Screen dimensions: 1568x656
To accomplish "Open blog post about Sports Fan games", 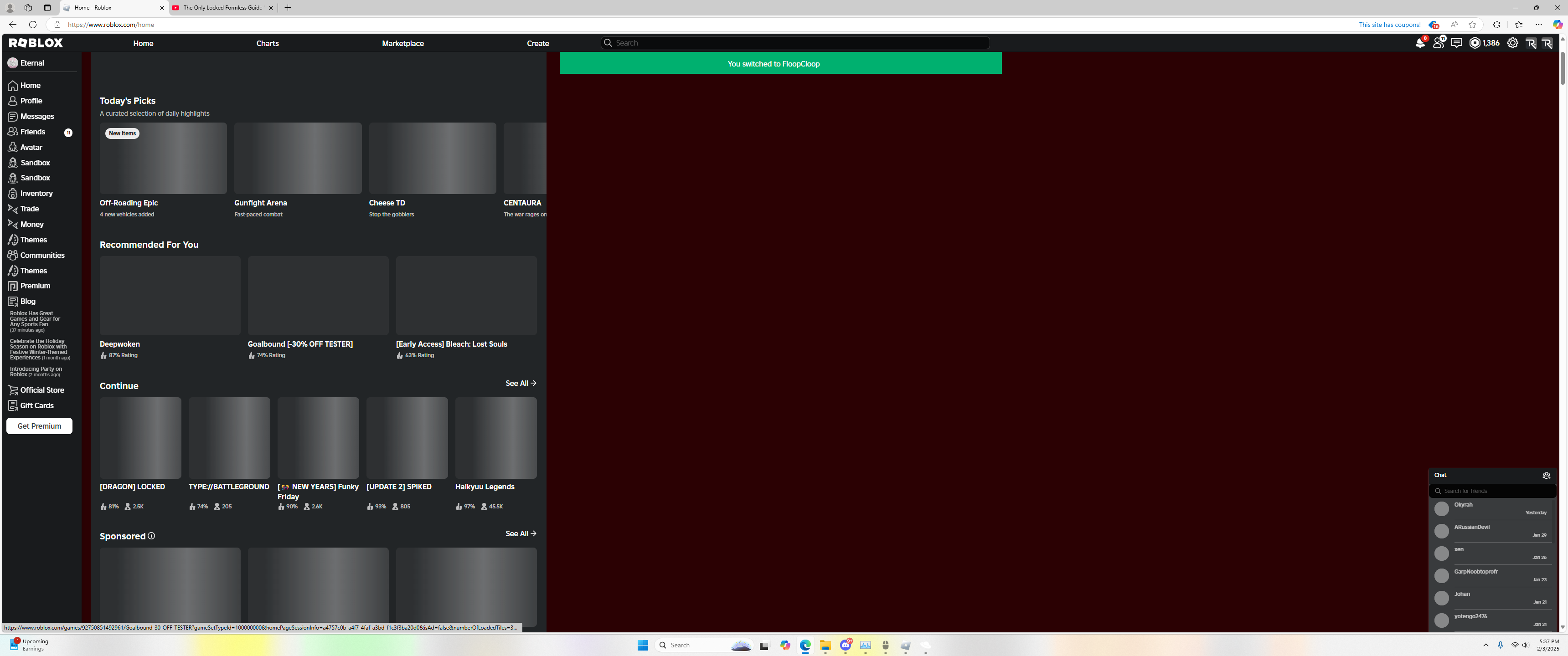I will pyautogui.click(x=35, y=321).
